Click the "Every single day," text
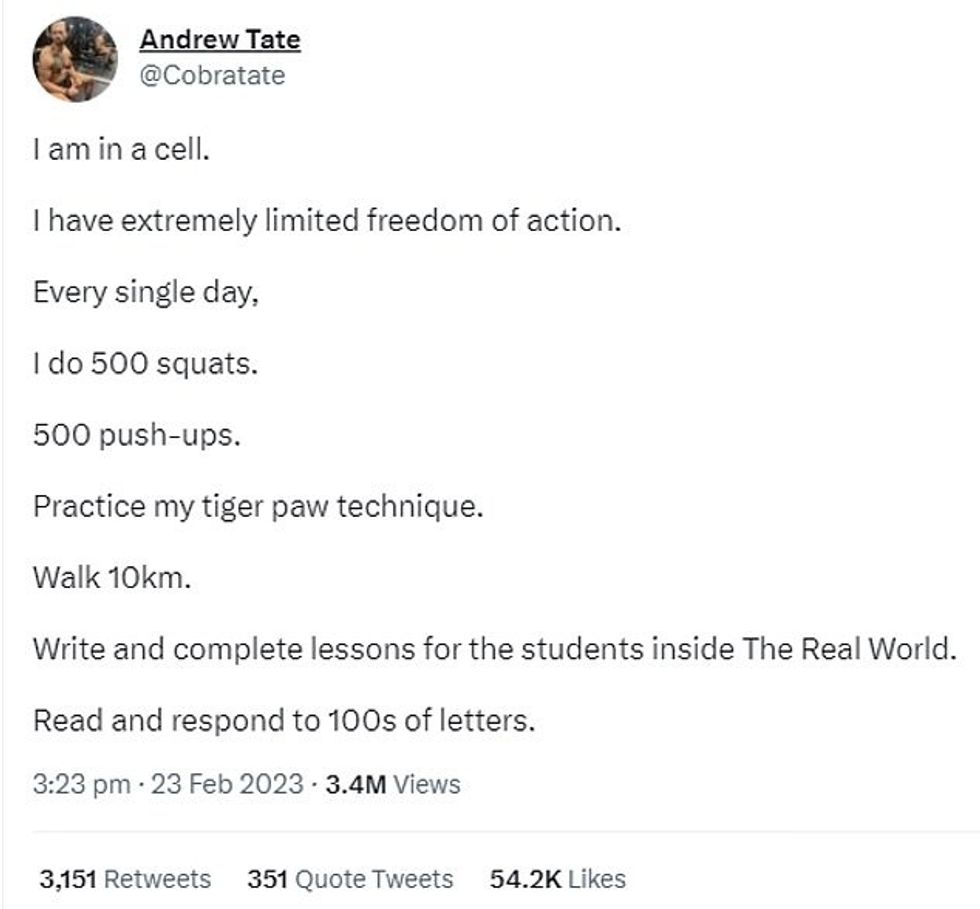 (145, 293)
